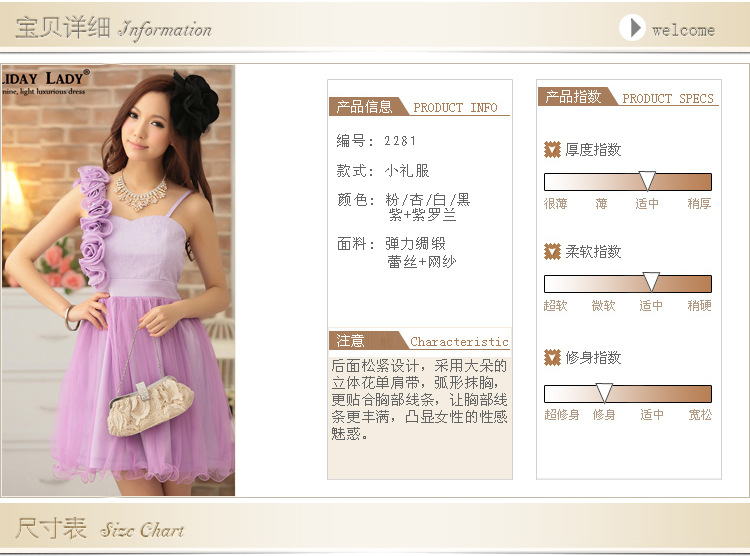Click the Characteristic label

pyautogui.click(x=459, y=342)
